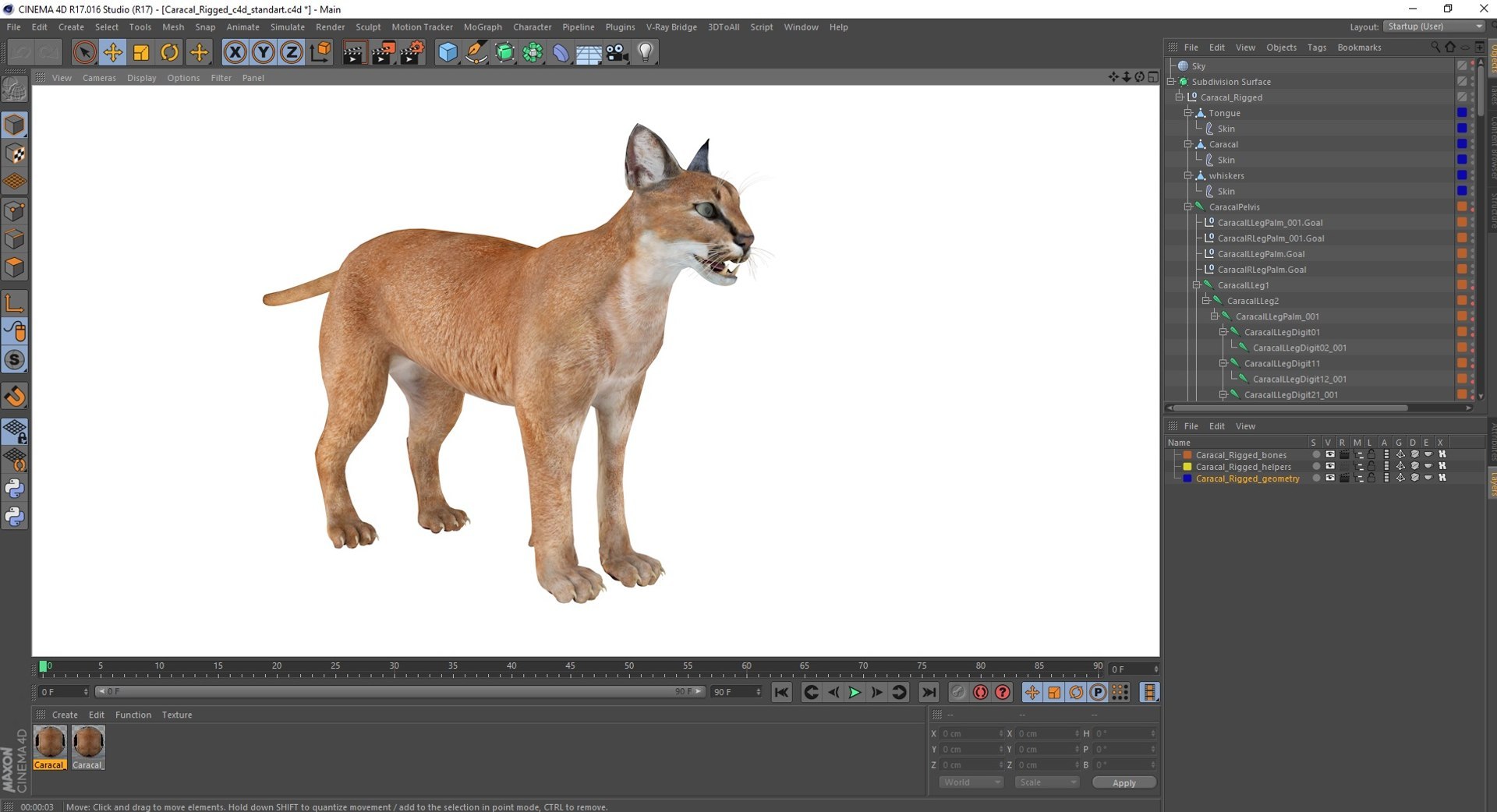Activate the Scale tool
This screenshot has width=1497, height=812.
tap(141, 52)
